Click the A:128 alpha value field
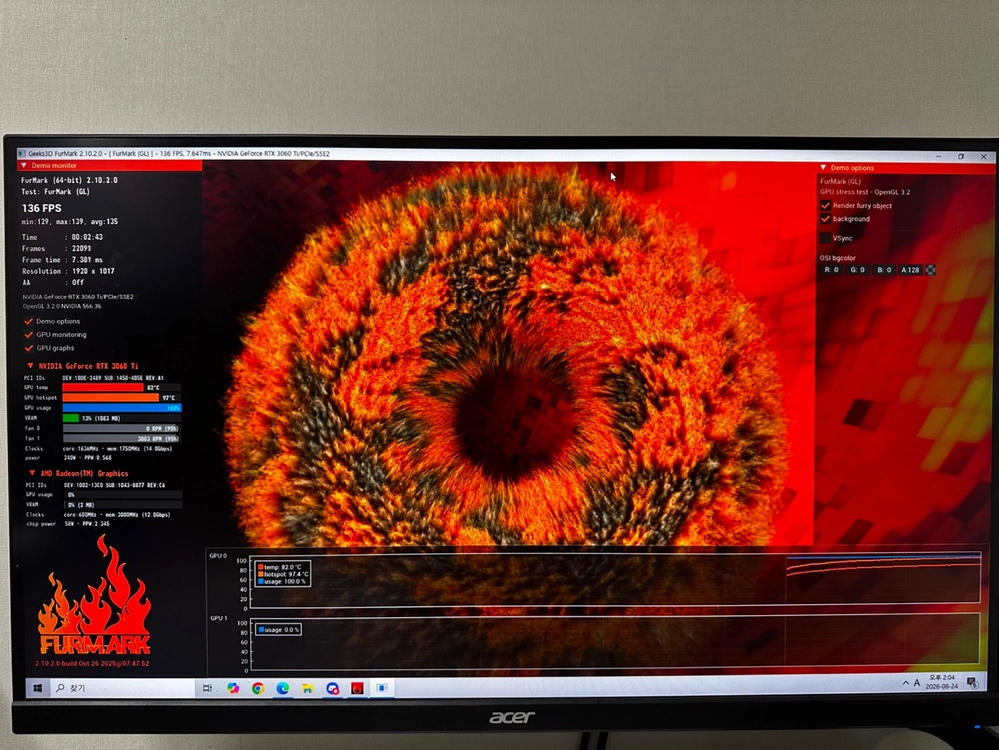 [910, 270]
